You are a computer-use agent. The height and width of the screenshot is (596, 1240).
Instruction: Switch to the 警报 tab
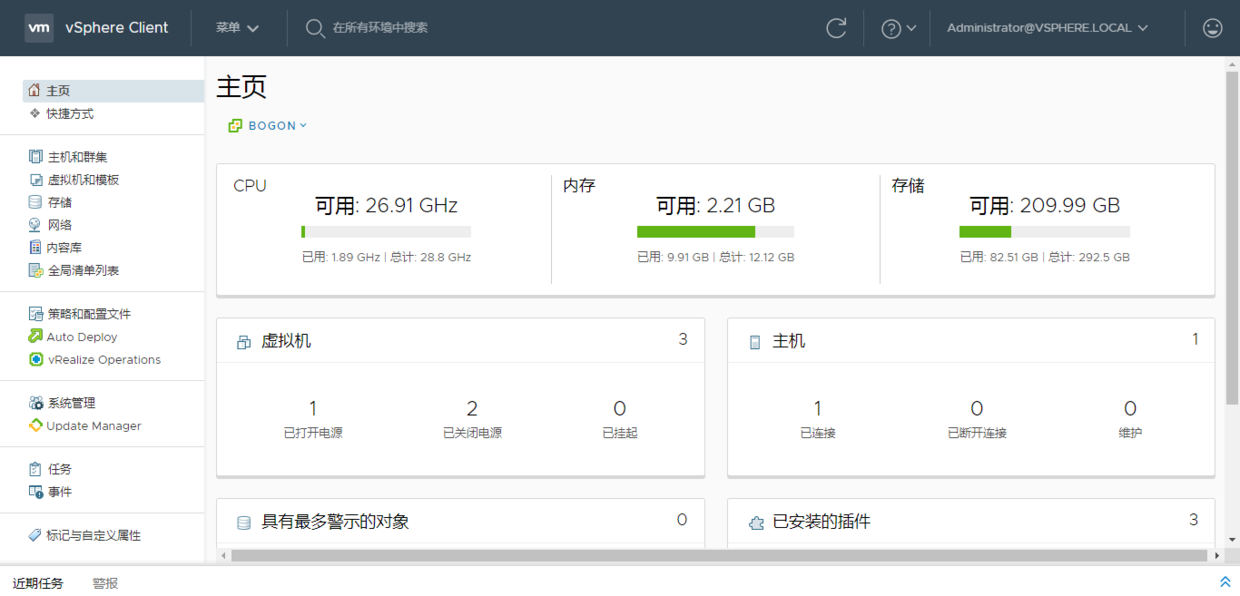click(x=104, y=583)
